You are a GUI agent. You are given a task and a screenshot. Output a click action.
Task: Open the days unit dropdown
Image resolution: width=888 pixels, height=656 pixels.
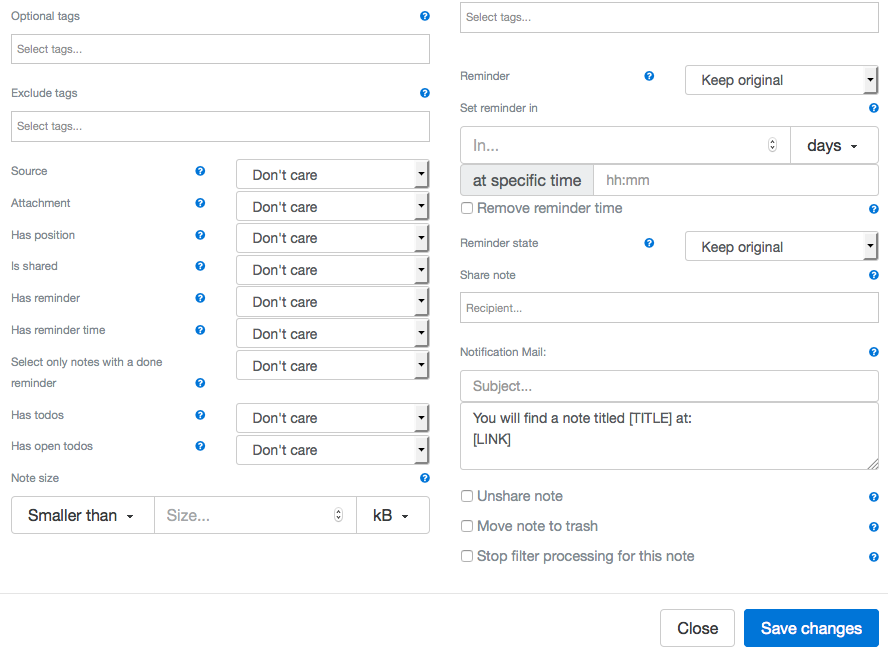[833, 146]
